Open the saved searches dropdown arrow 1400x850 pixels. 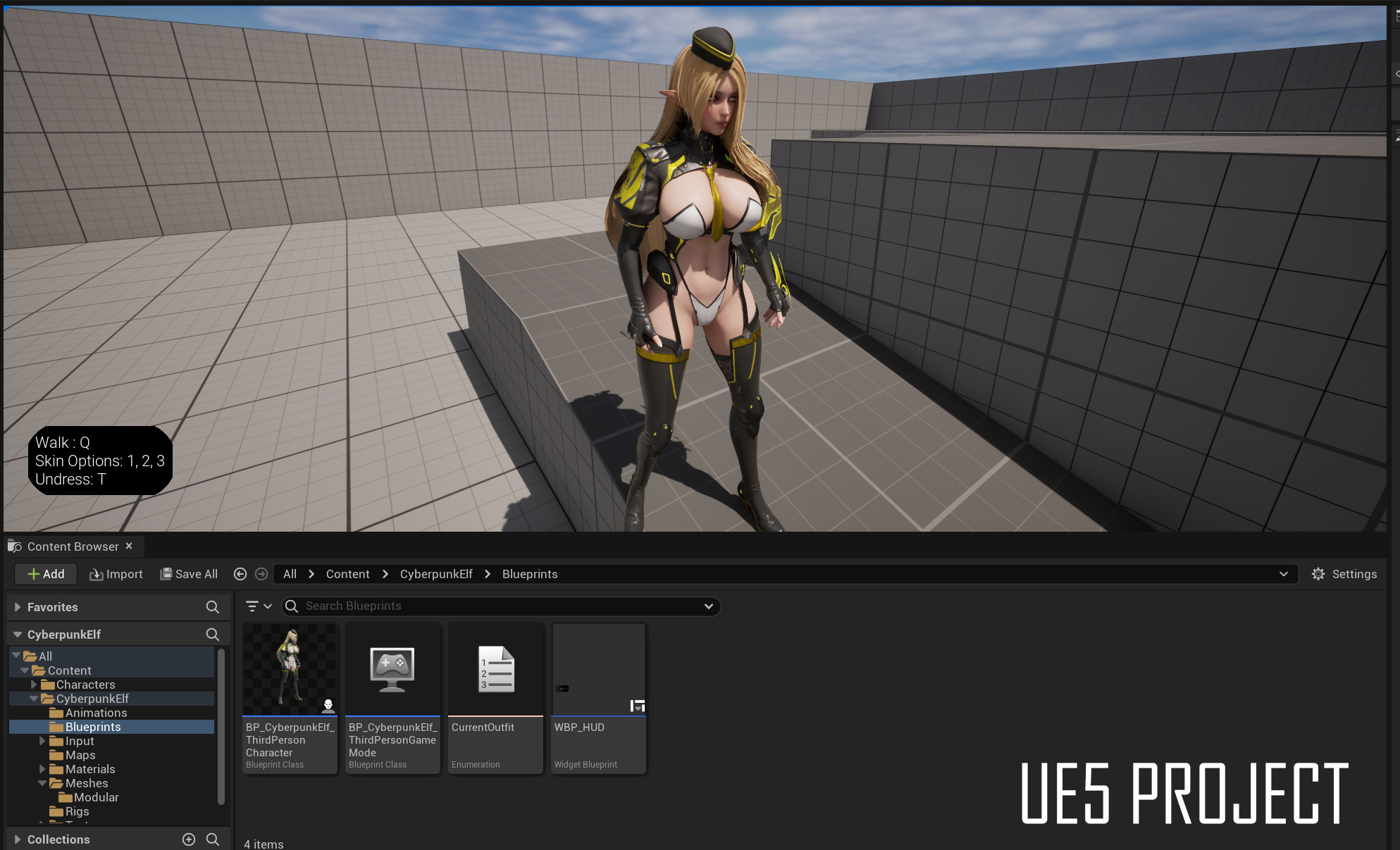click(709, 606)
